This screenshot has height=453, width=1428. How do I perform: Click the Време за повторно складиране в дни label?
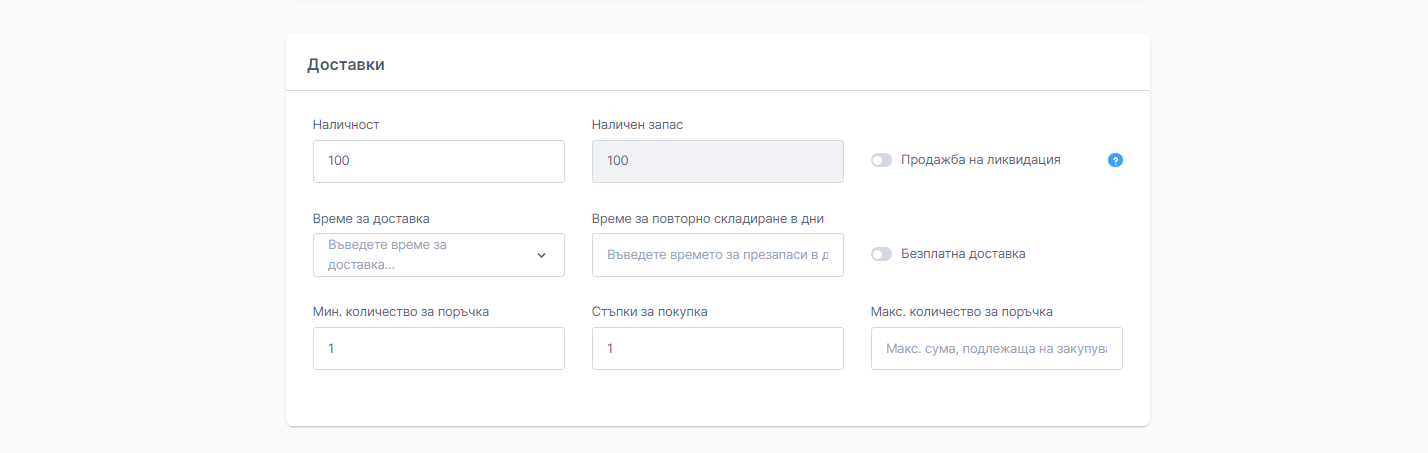click(x=707, y=218)
